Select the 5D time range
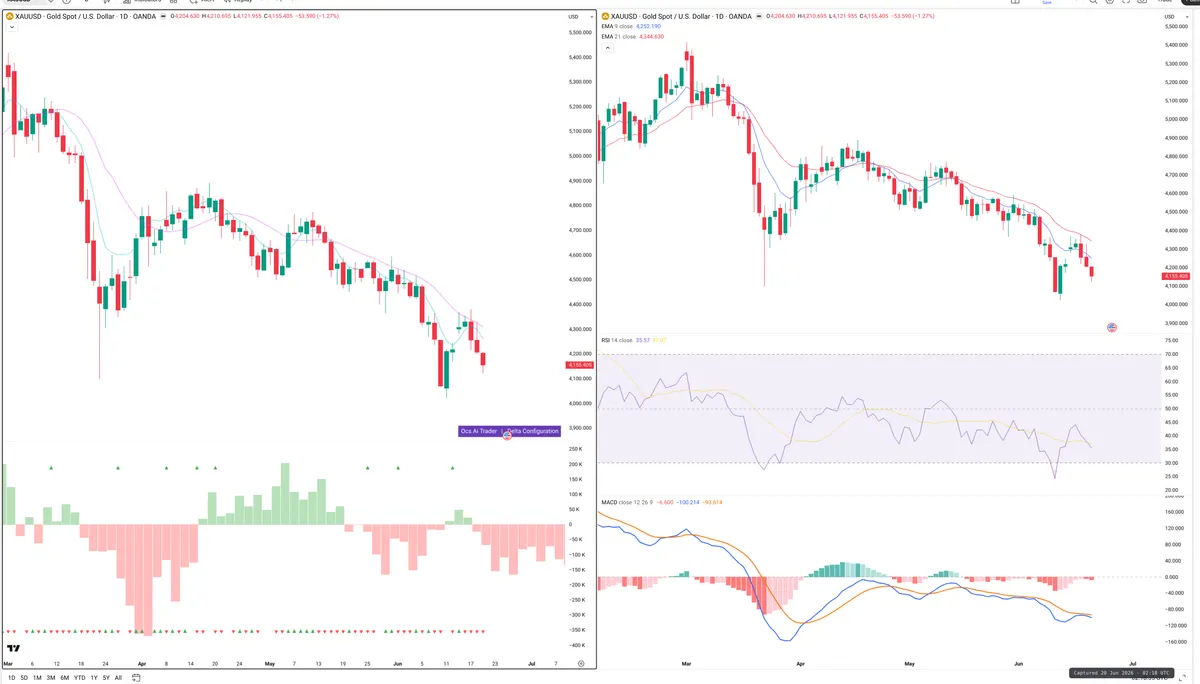This screenshot has height=684, width=1200. pyautogui.click(x=24, y=678)
